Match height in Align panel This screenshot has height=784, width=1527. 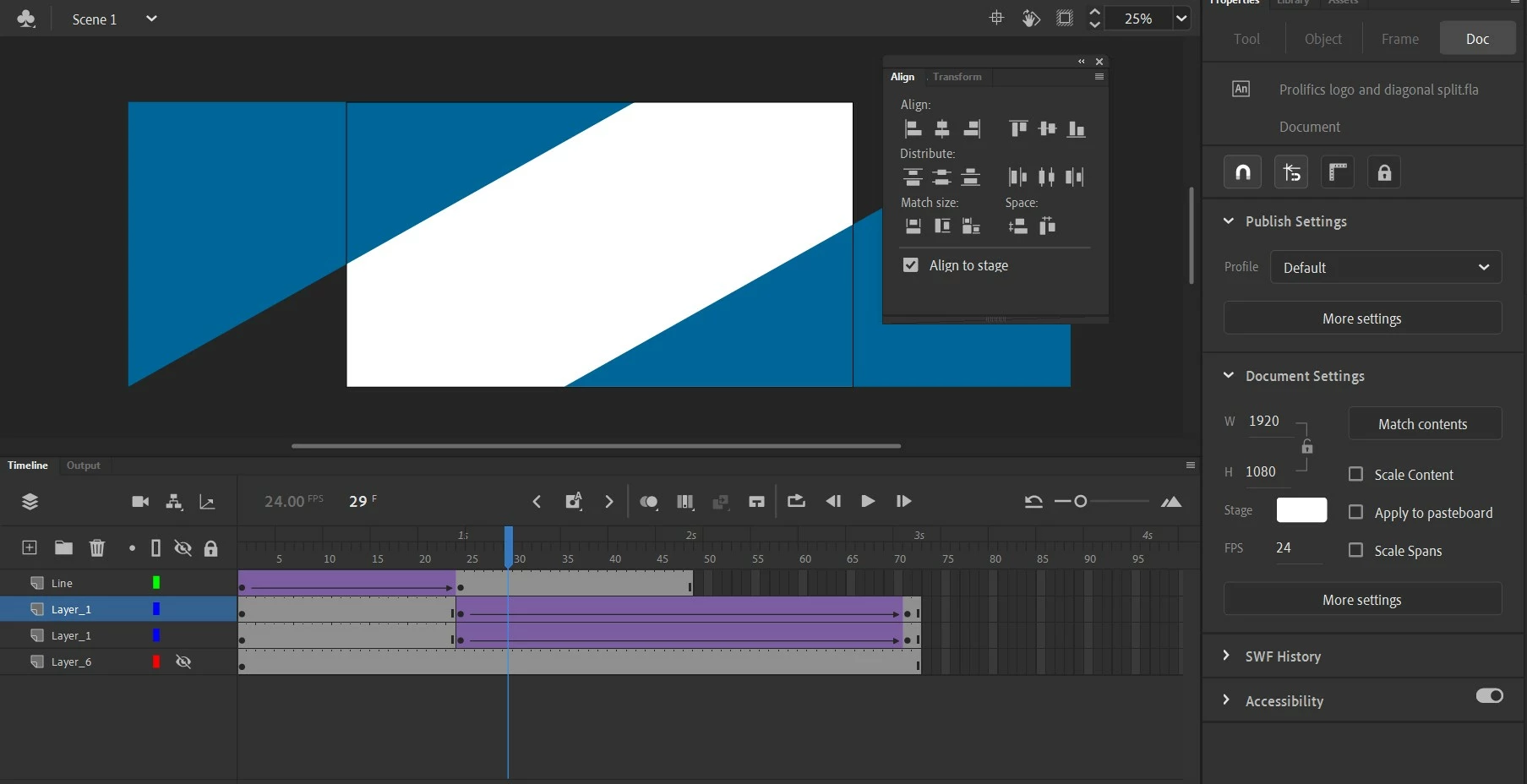point(942,226)
